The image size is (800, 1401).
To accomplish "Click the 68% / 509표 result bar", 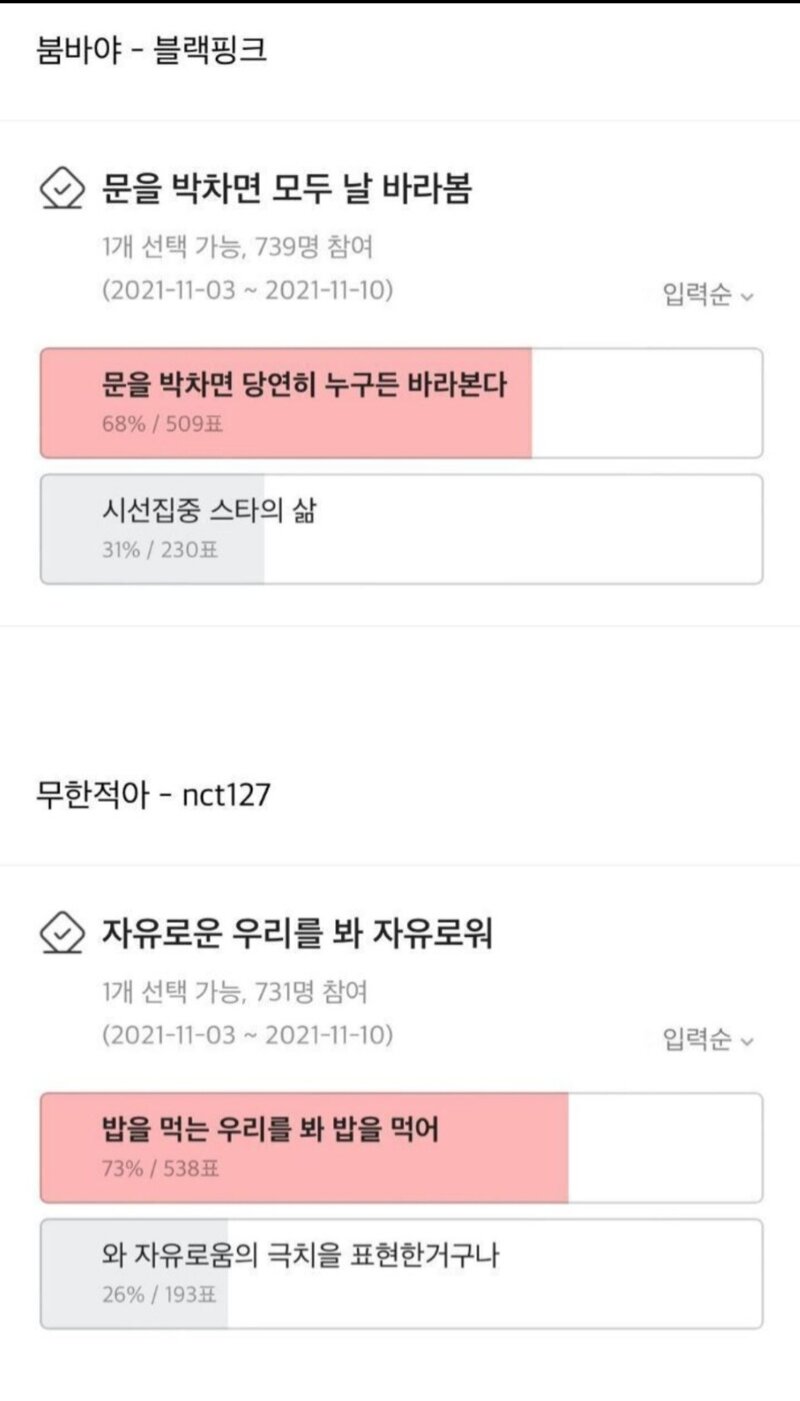I will click(x=286, y=403).
